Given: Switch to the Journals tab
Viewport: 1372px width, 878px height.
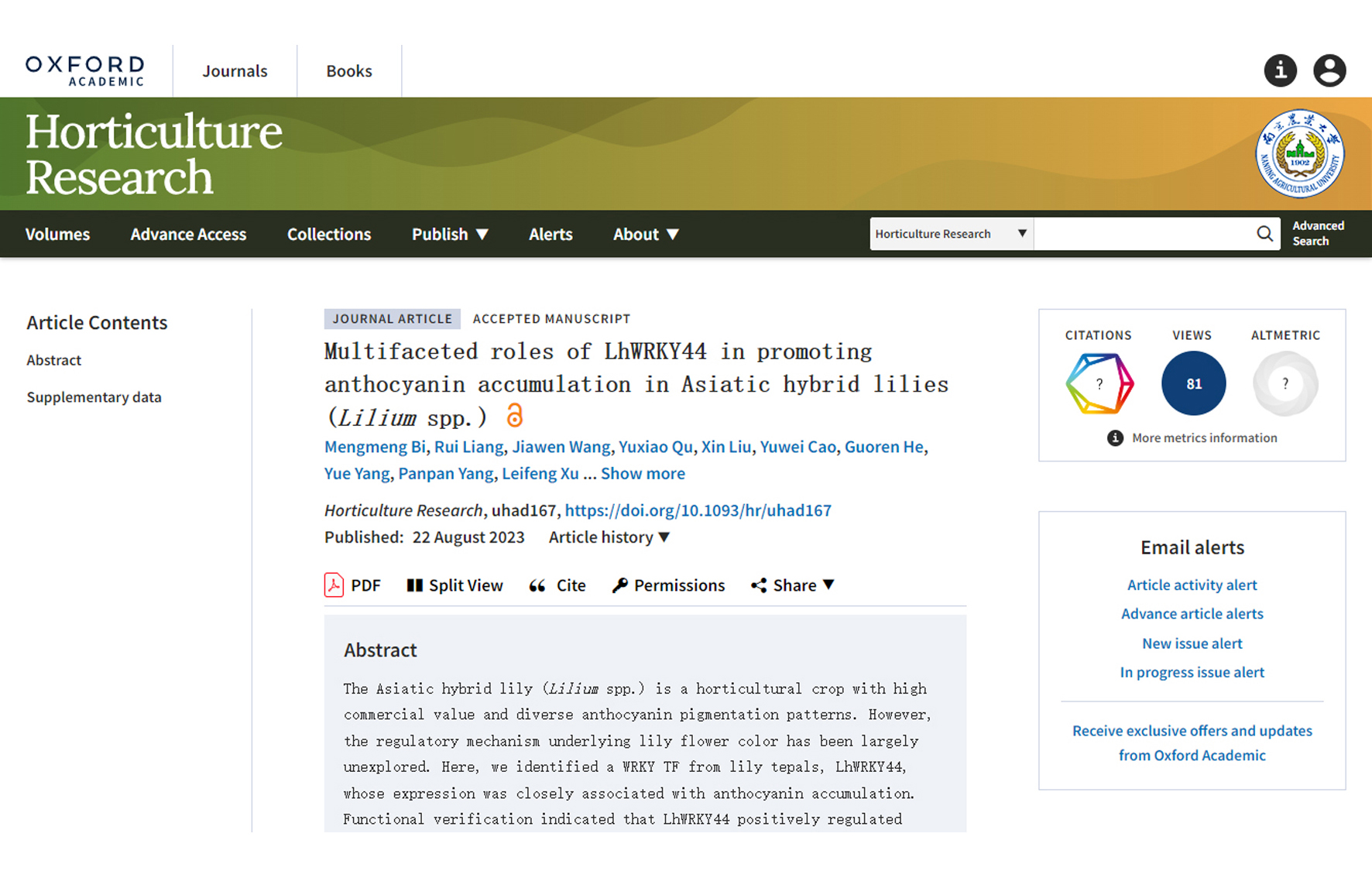Looking at the screenshot, I should (235, 70).
